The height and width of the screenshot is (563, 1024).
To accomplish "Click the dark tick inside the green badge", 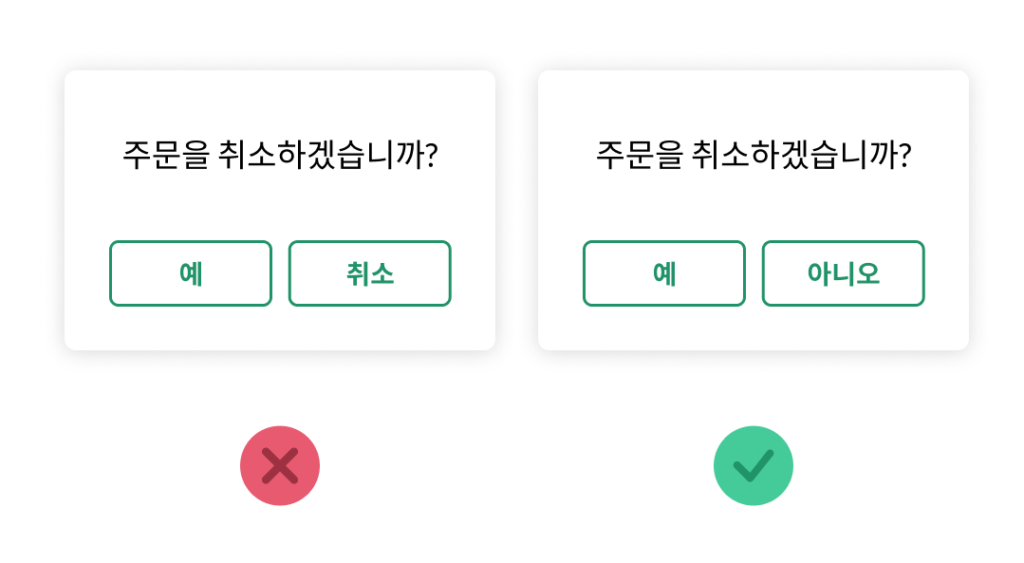I will coord(753,465).
